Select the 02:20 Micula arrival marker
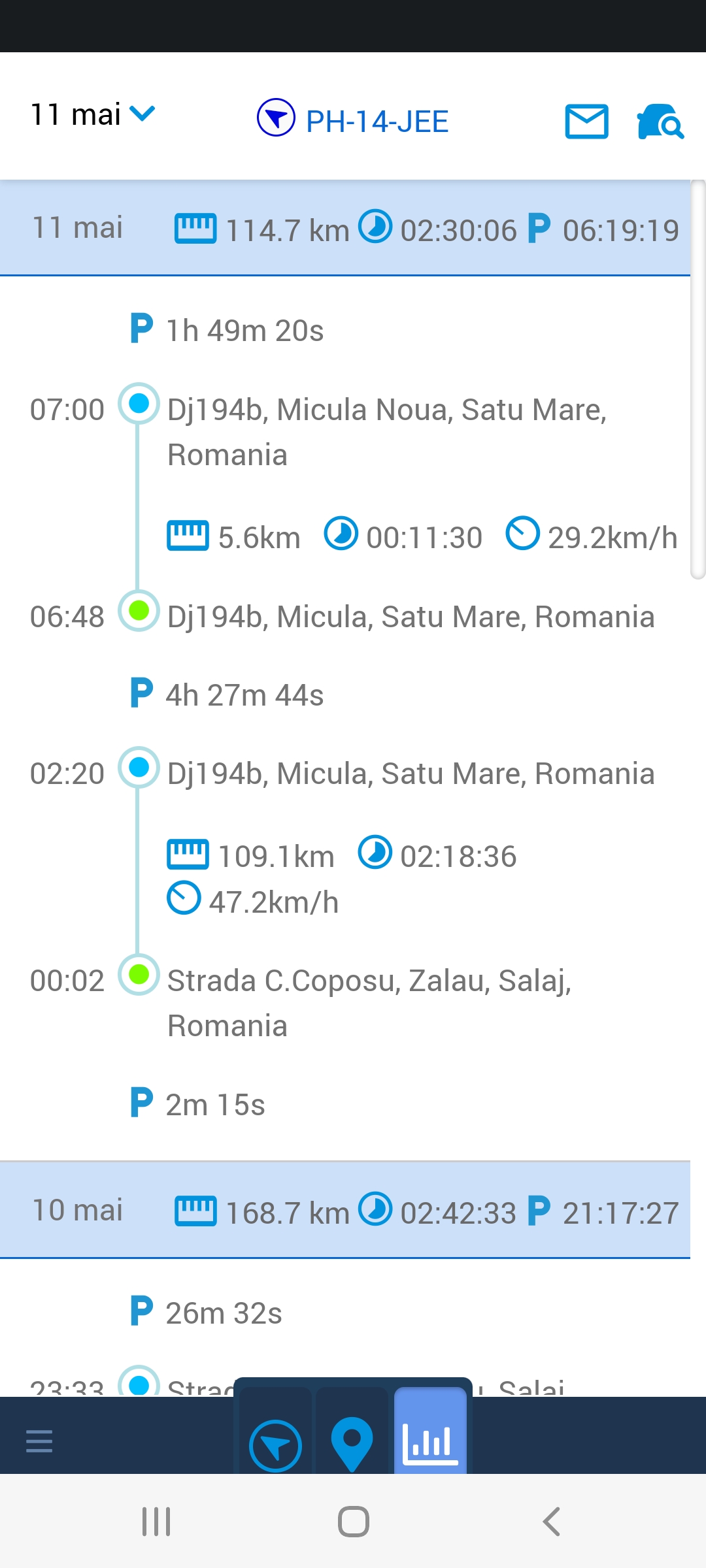 [x=139, y=767]
